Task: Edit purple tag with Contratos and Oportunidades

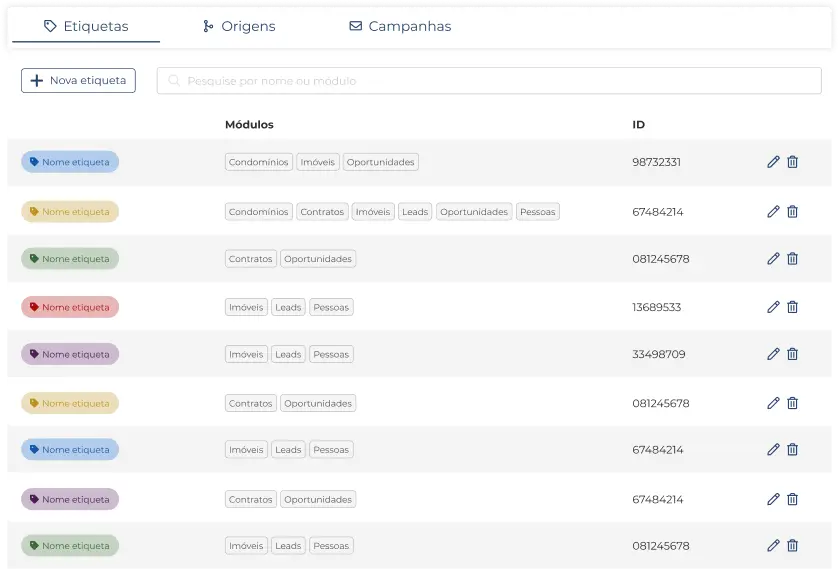Action: tap(773, 499)
